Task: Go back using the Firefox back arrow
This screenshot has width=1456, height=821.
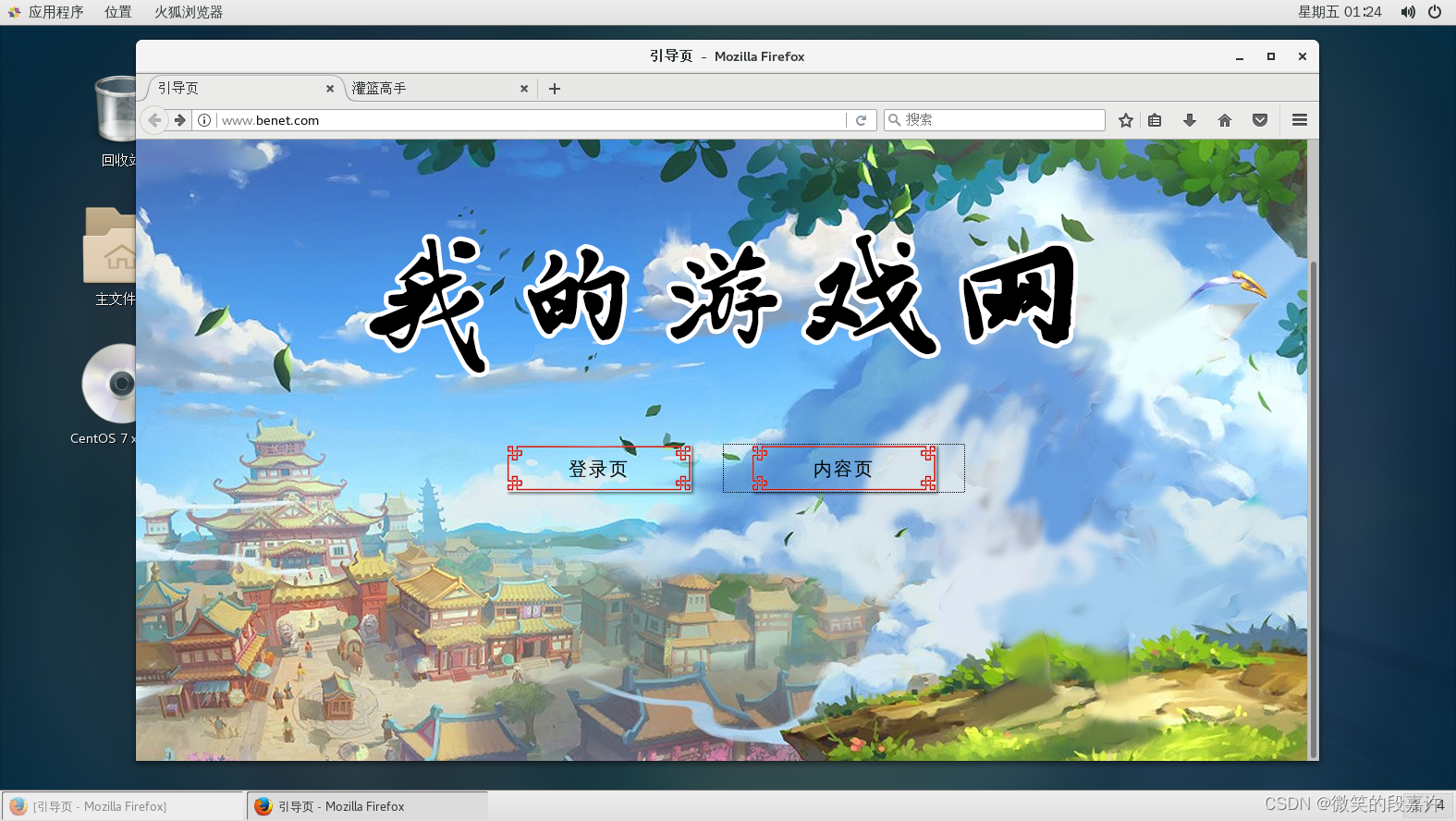Action: (x=154, y=120)
